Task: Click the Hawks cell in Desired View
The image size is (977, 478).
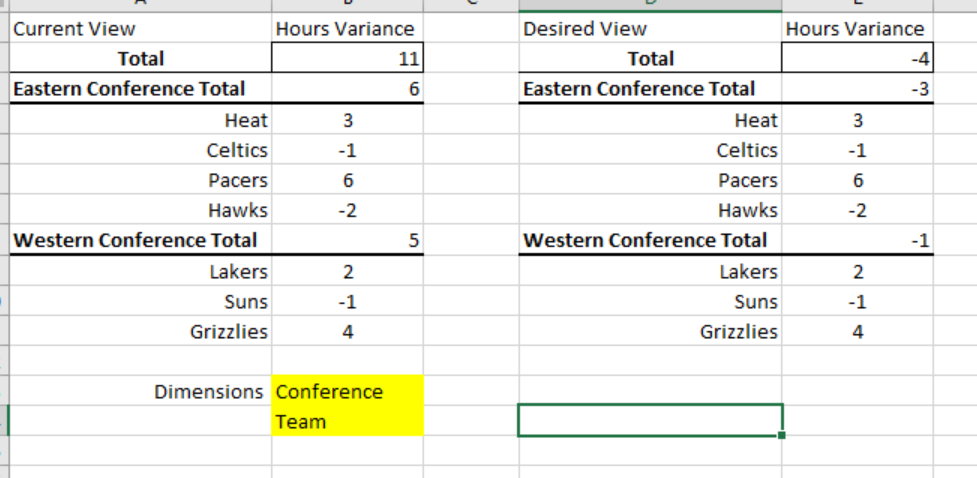Action: 650,211
